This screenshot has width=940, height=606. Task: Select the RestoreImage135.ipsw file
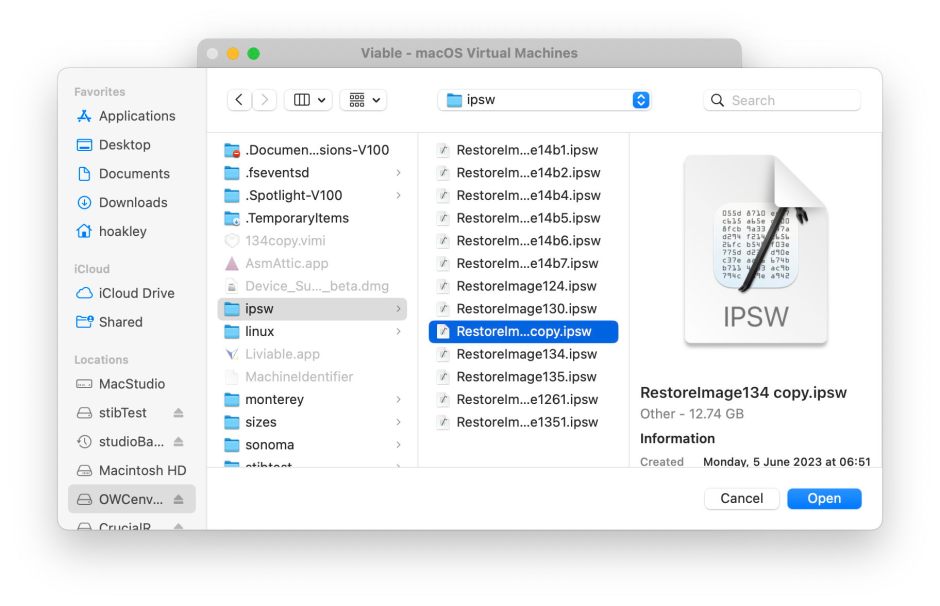point(526,377)
